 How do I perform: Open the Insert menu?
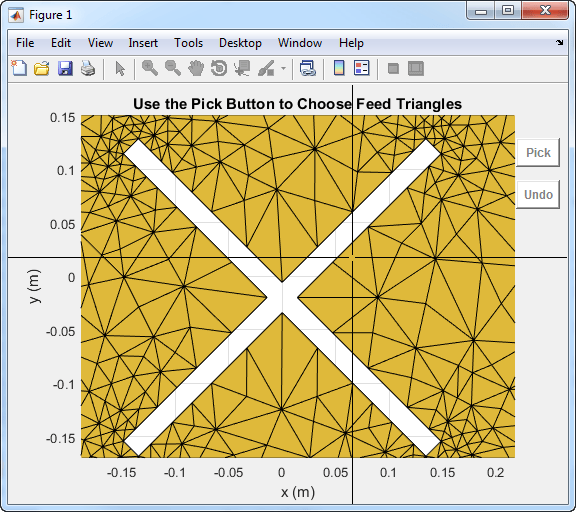[143, 43]
